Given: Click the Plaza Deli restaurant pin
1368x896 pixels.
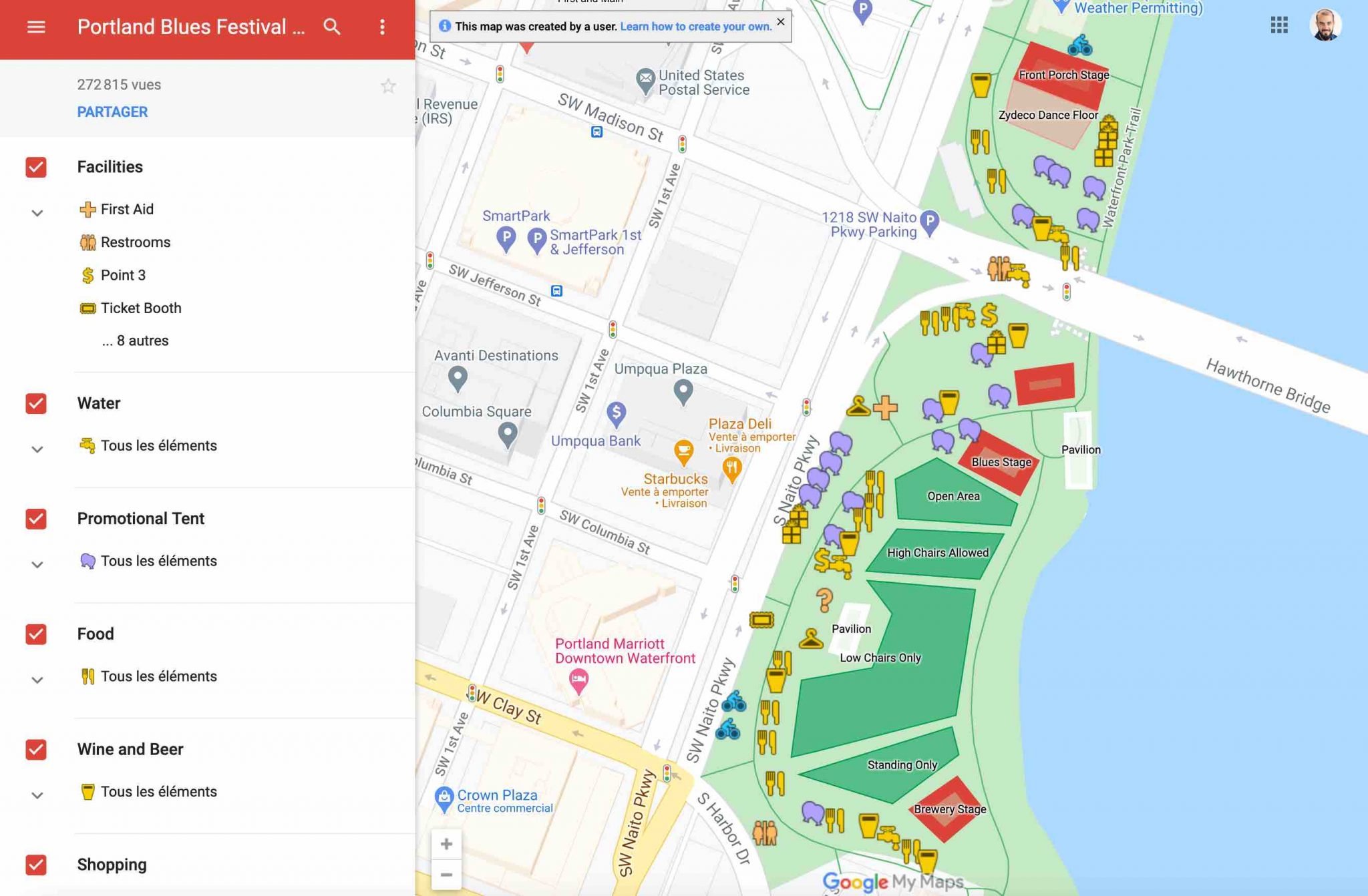Looking at the screenshot, I should tap(732, 469).
